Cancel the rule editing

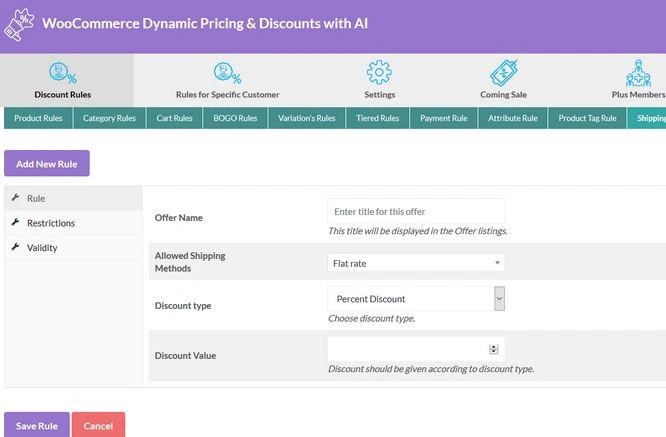tap(98, 425)
